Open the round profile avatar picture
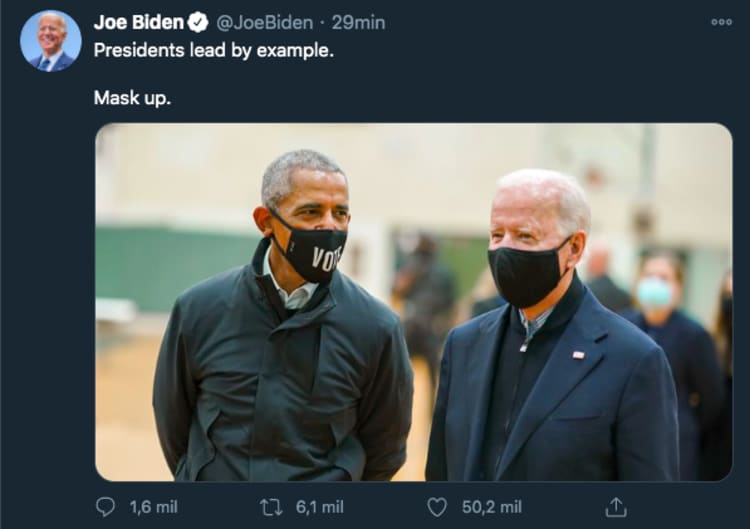 (50, 41)
